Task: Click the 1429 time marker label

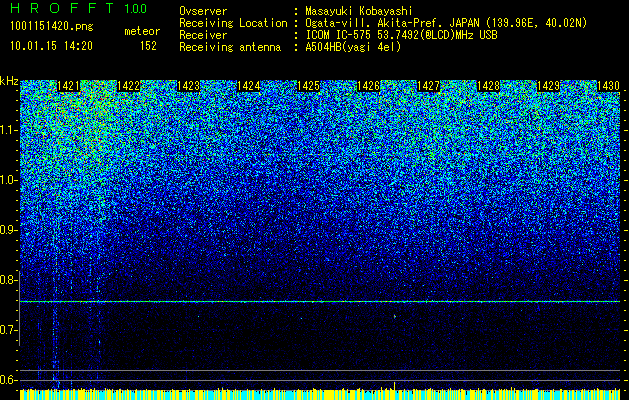Action: click(548, 86)
